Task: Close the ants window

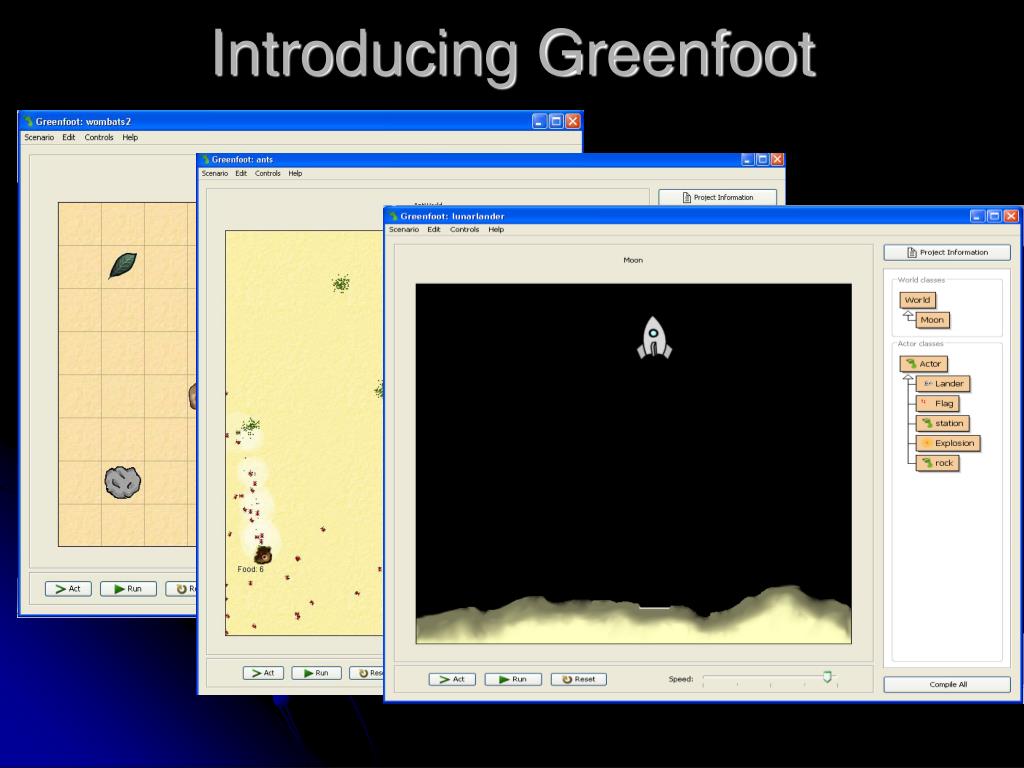Action: click(777, 159)
